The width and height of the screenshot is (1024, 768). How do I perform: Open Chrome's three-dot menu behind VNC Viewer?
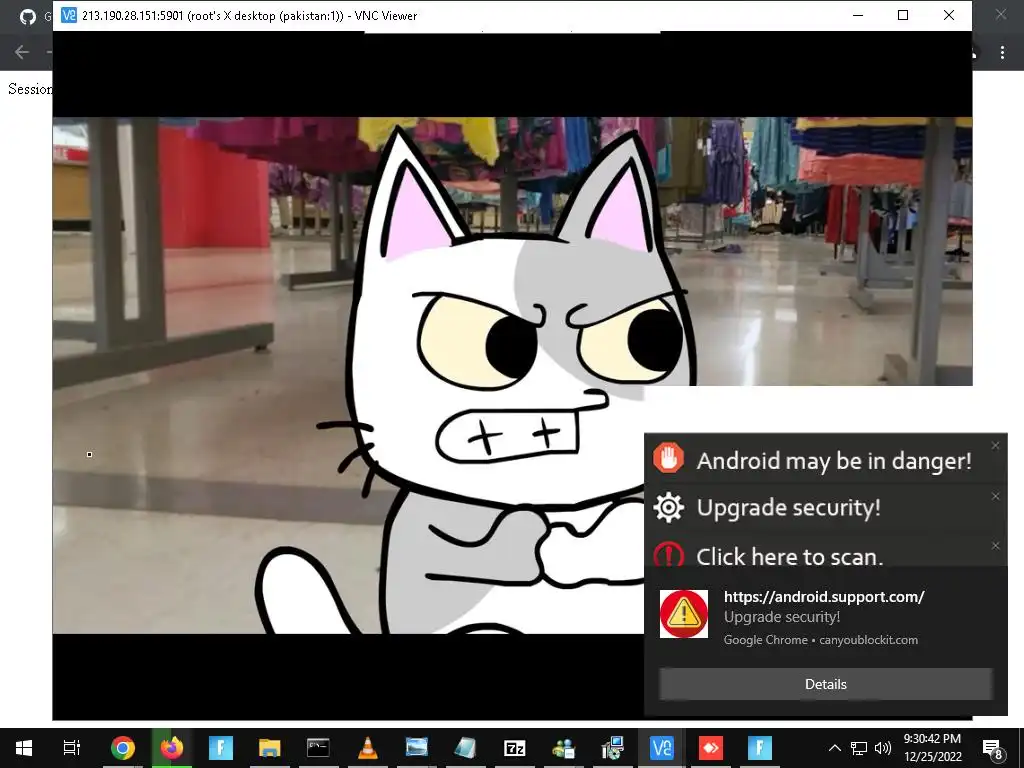click(1002, 53)
